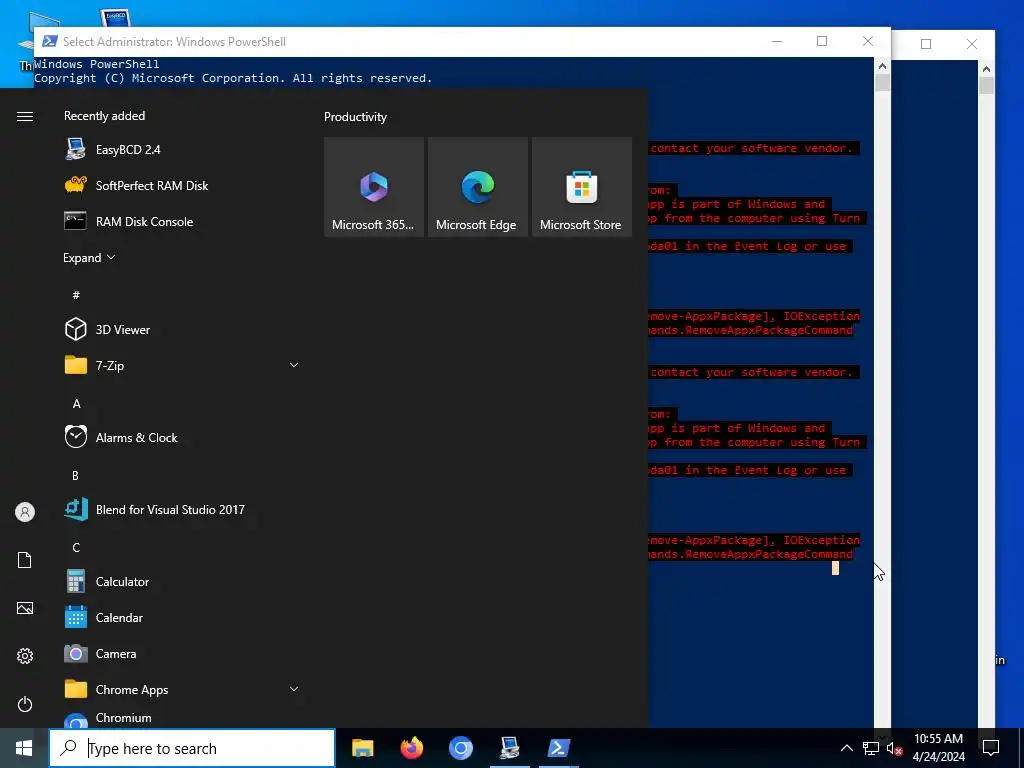Show hidden system tray icons
The width and height of the screenshot is (1024, 768).
pyautogui.click(x=846, y=748)
